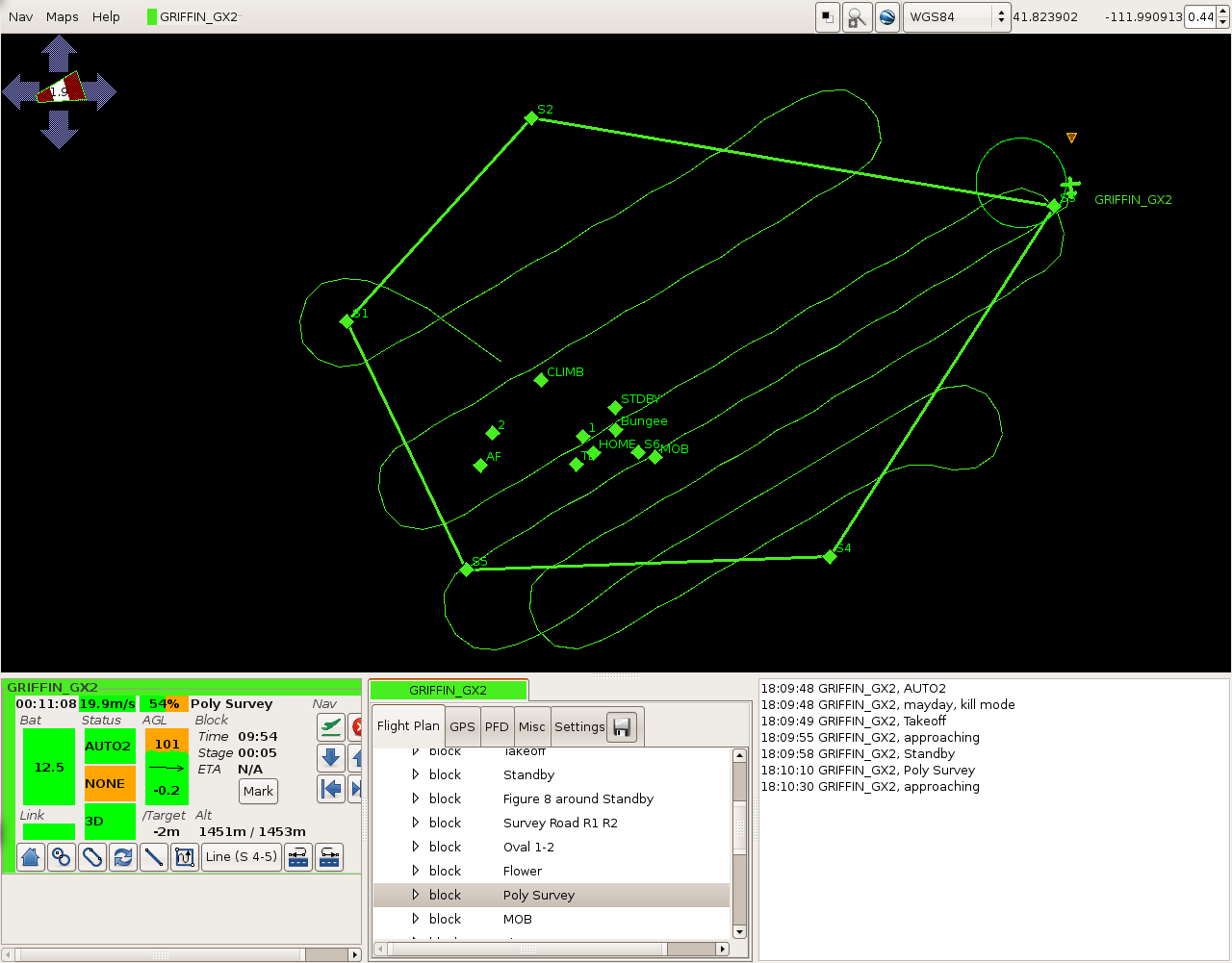Expand the Flower block
This screenshot has width=1232, height=963.
coord(416,871)
